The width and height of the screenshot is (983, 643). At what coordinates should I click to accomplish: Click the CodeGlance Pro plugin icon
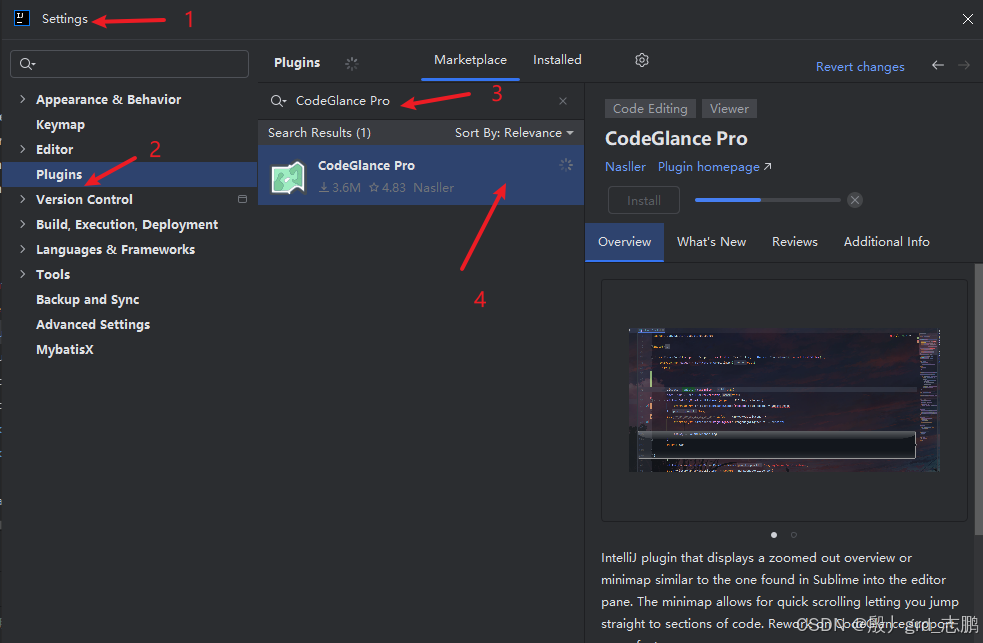pyautogui.click(x=288, y=177)
